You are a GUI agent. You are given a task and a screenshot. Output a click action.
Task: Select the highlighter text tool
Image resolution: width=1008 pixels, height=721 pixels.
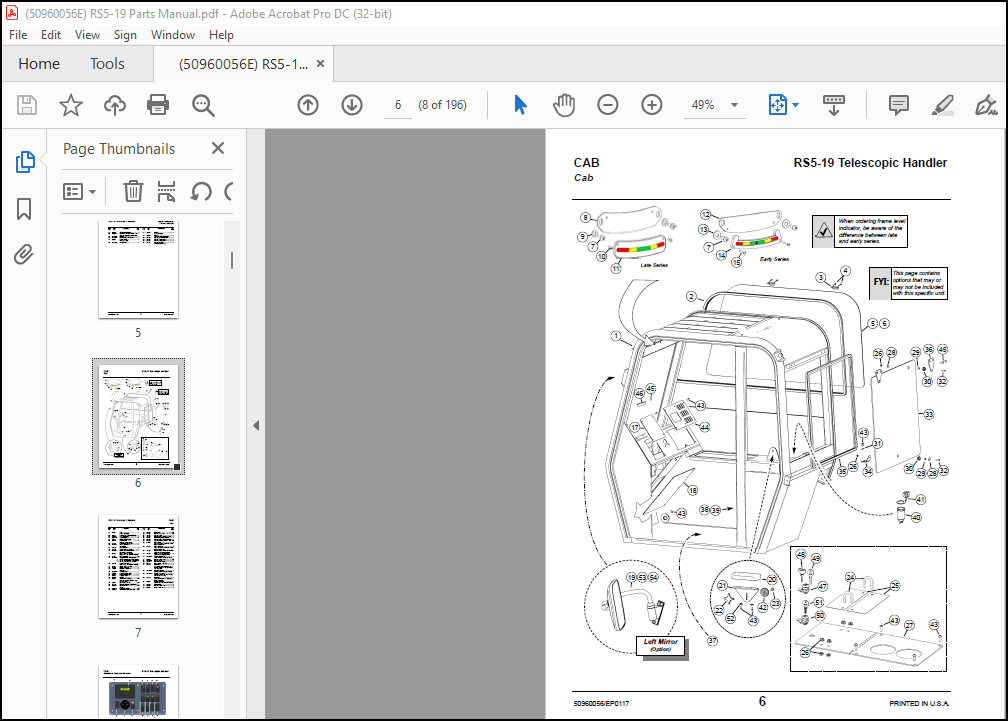click(942, 105)
